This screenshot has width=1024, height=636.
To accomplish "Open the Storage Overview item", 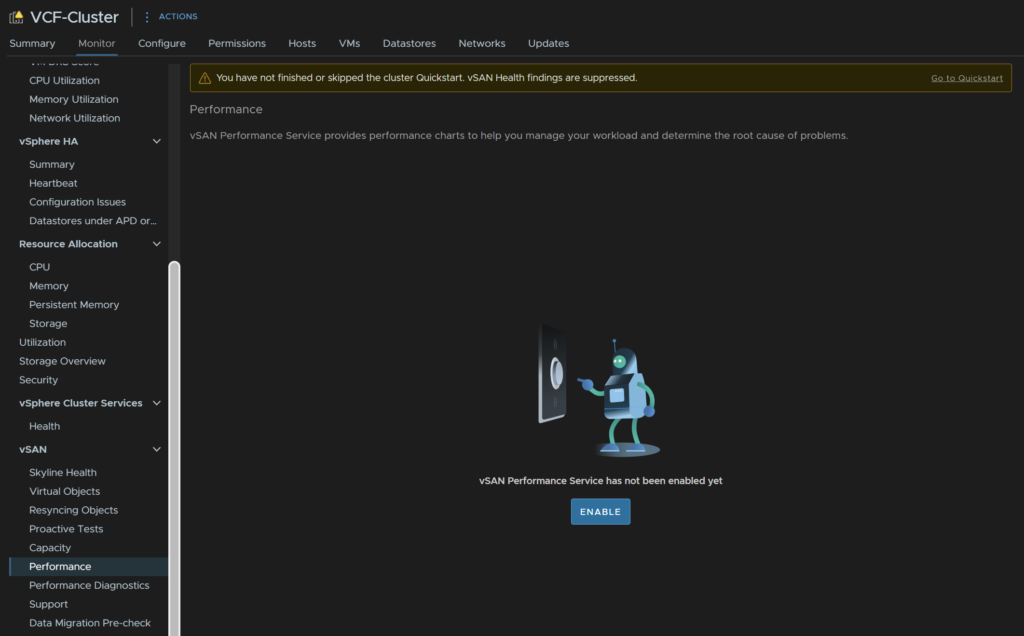I will [62, 361].
